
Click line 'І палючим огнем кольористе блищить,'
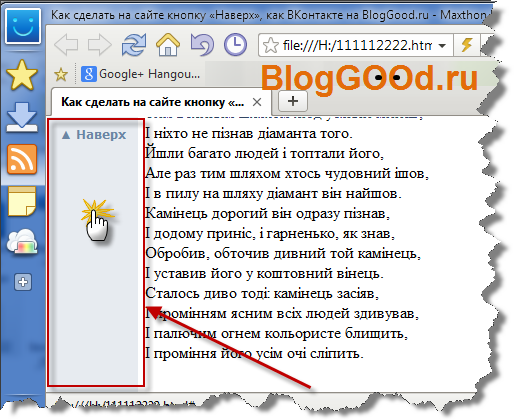click(x=276, y=334)
